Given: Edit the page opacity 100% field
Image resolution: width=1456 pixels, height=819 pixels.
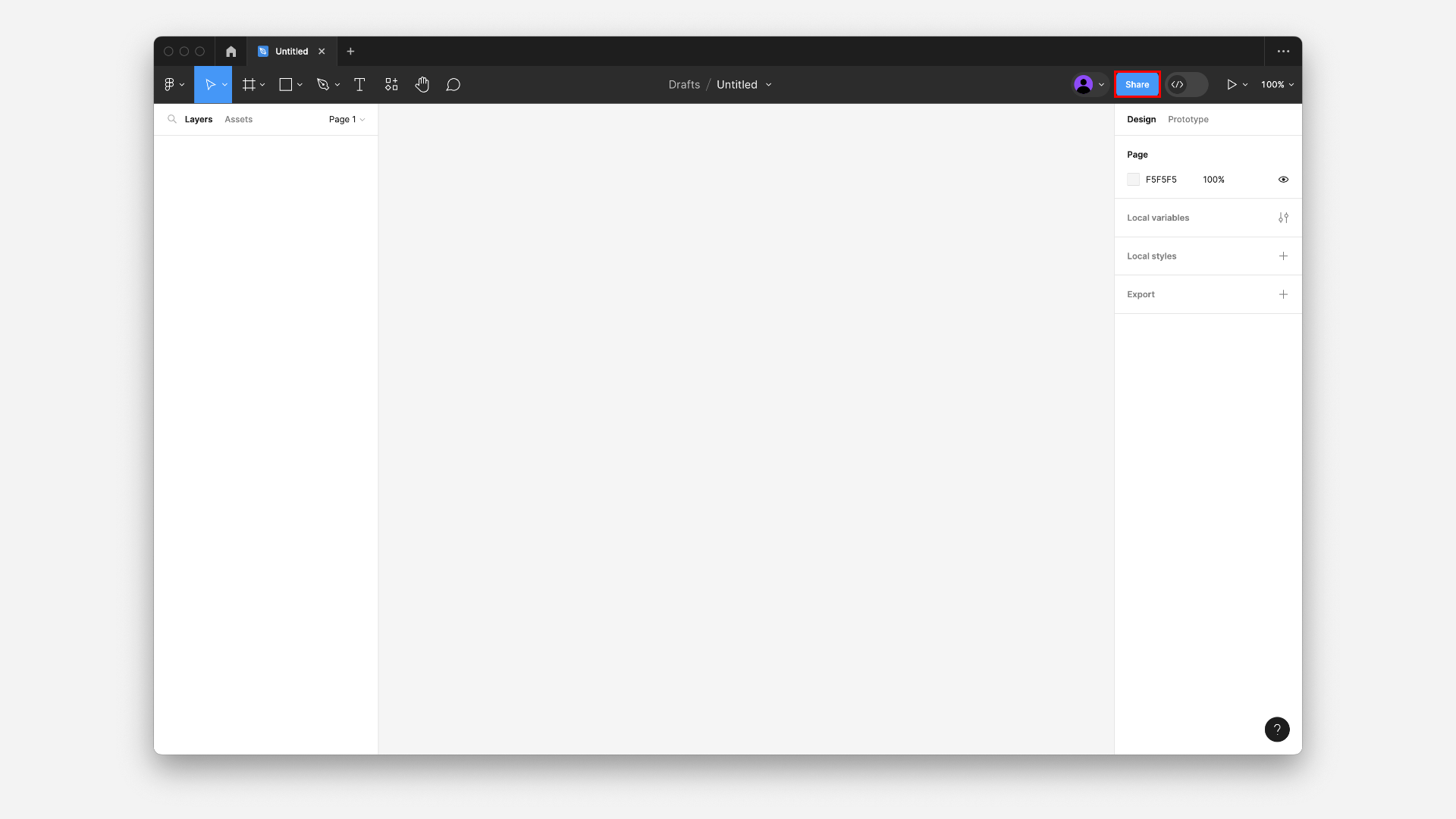Looking at the screenshot, I should [1213, 180].
